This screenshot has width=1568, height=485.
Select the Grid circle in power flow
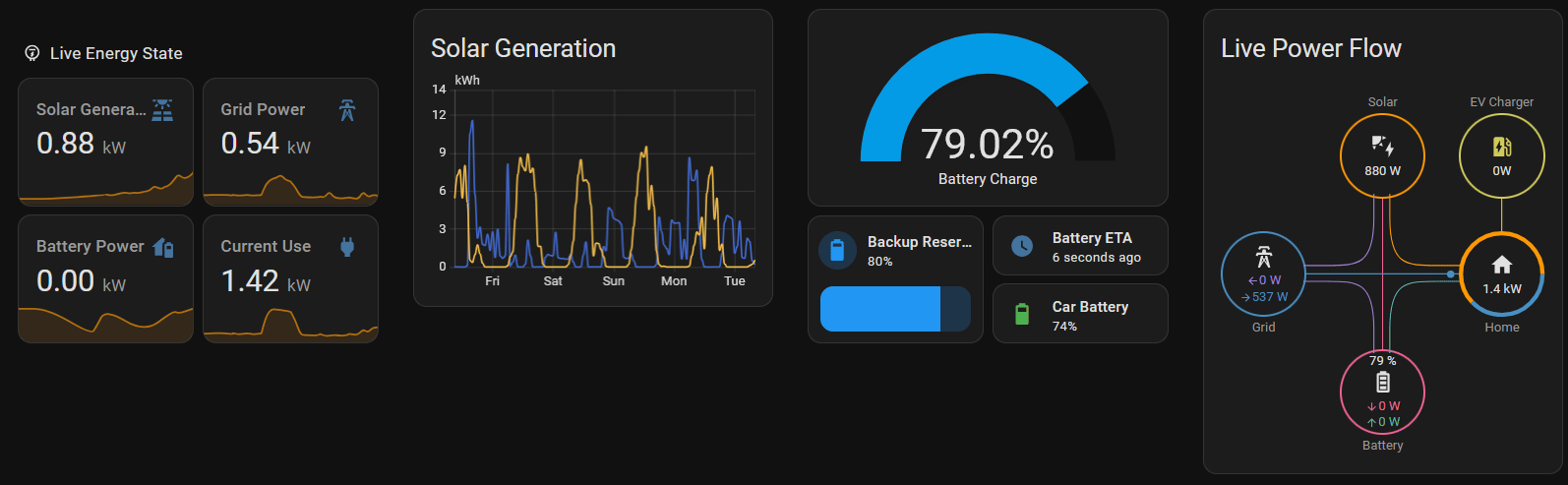click(x=1263, y=274)
